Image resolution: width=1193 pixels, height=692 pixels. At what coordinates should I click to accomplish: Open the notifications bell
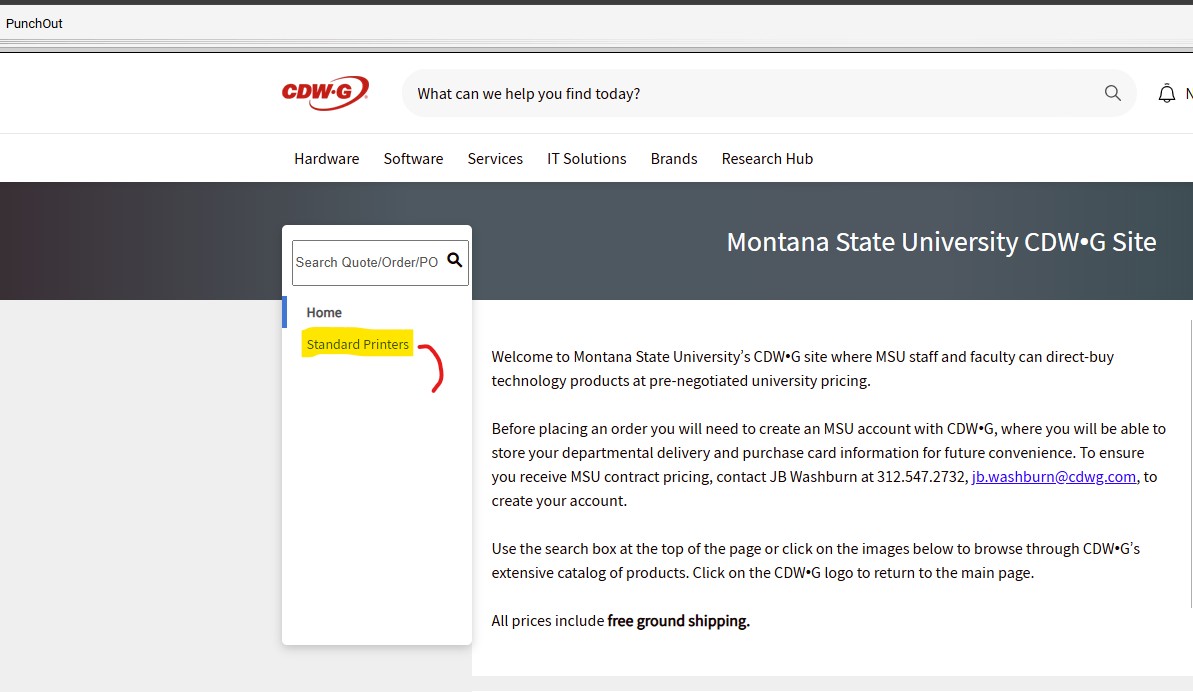[1166, 93]
